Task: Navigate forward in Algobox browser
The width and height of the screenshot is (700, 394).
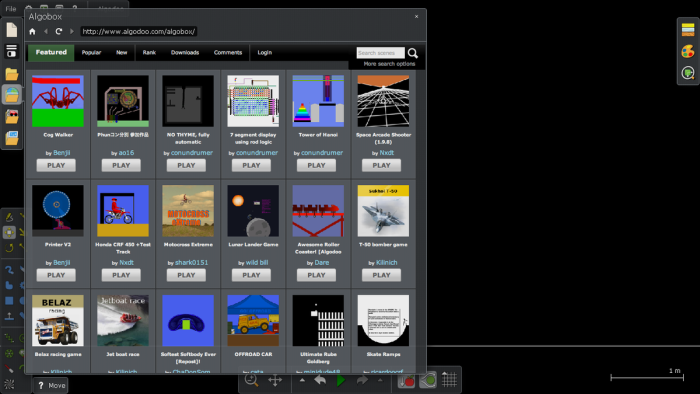Action: pyautogui.click(x=71, y=31)
